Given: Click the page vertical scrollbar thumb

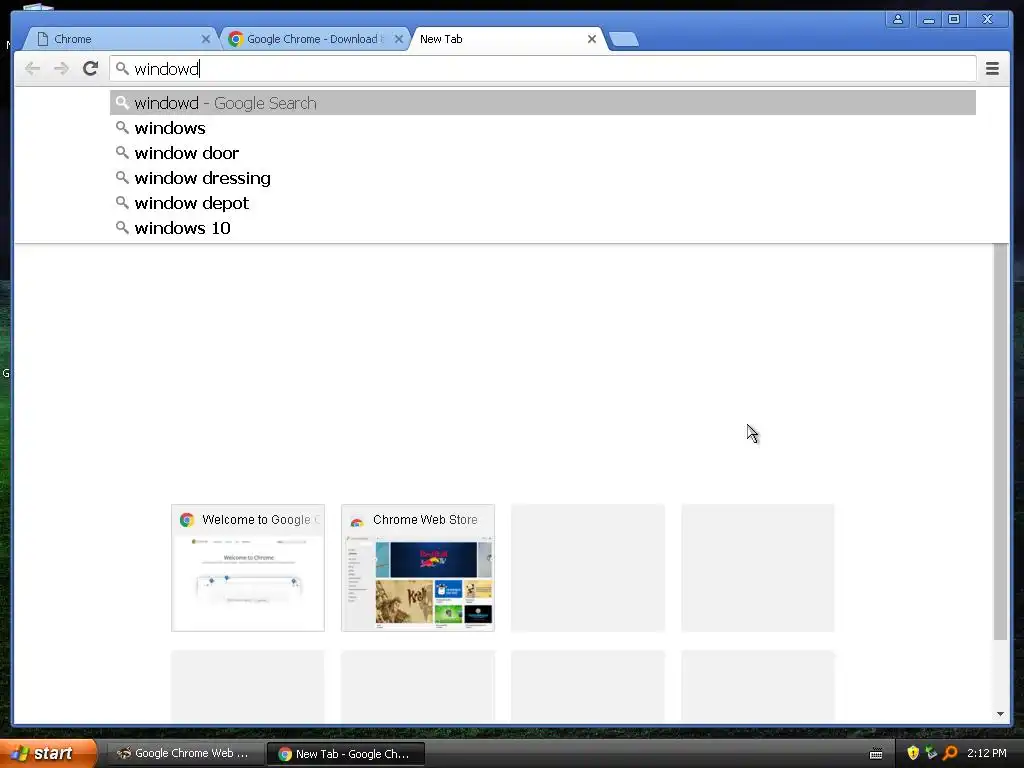Looking at the screenshot, I should pos(1000,441).
